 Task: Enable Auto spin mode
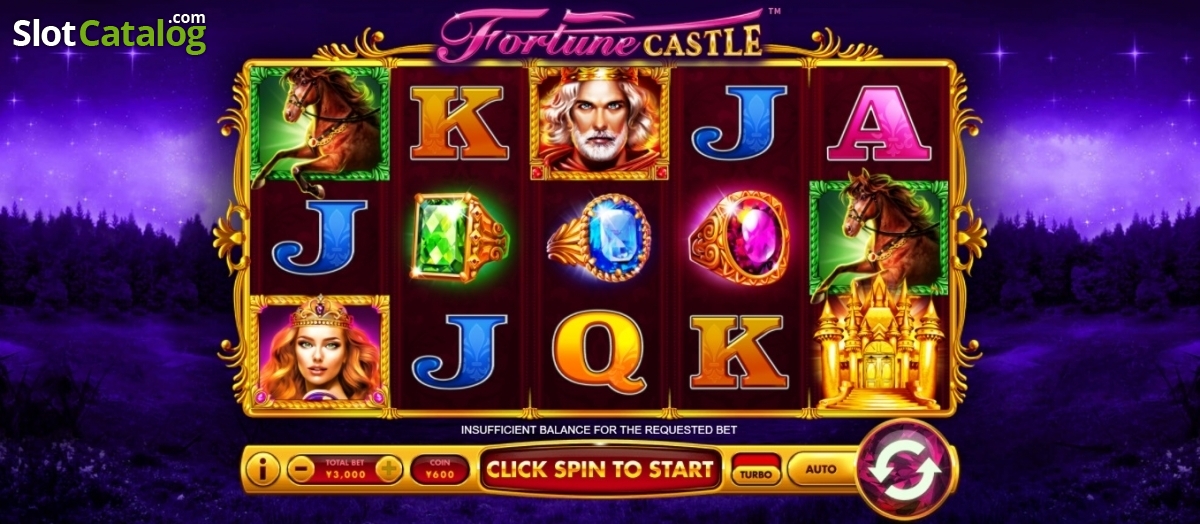click(x=820, y=469)
